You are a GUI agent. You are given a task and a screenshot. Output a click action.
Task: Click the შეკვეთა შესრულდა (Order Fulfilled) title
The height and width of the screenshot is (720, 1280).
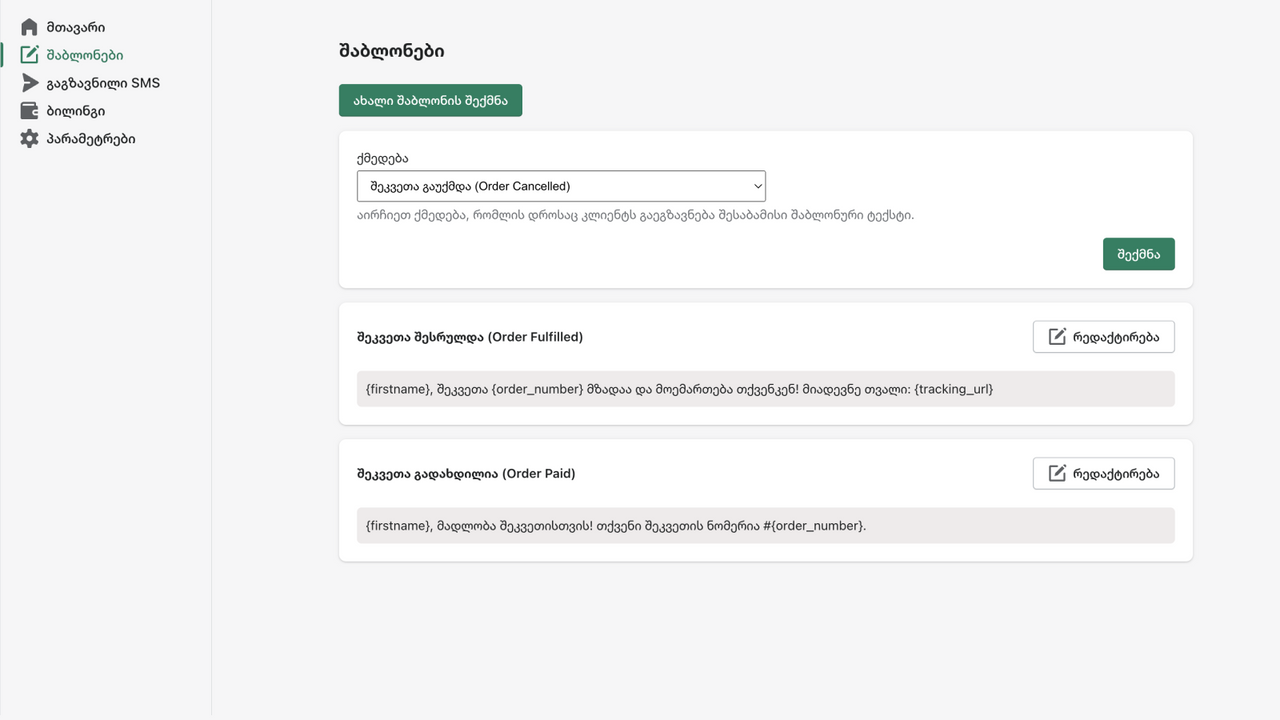tap(470, 337)
